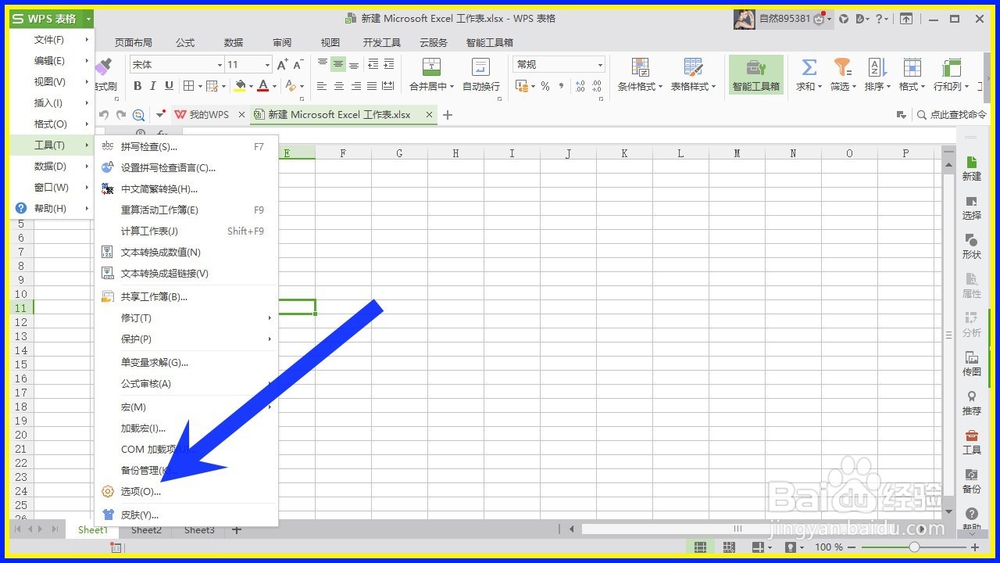
Task: Click the Italic formatting icon
Action: coord(153,86)
